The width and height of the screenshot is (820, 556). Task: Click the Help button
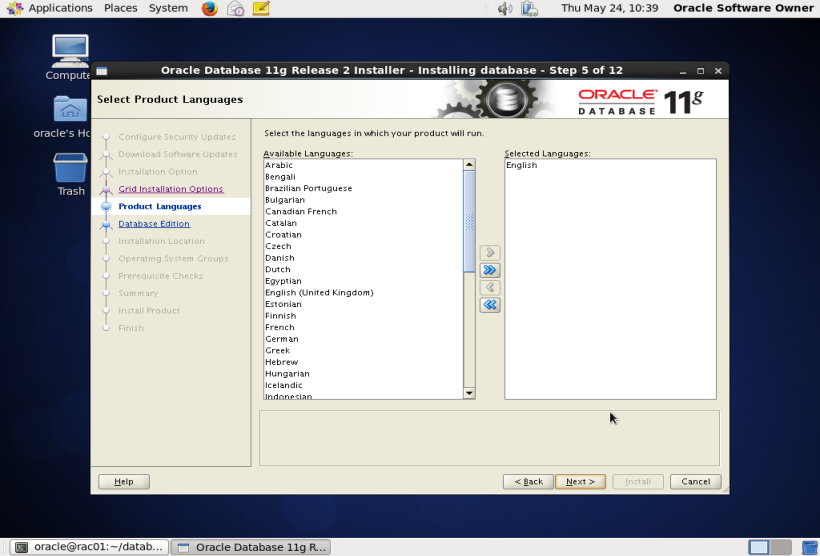point(124,482)
